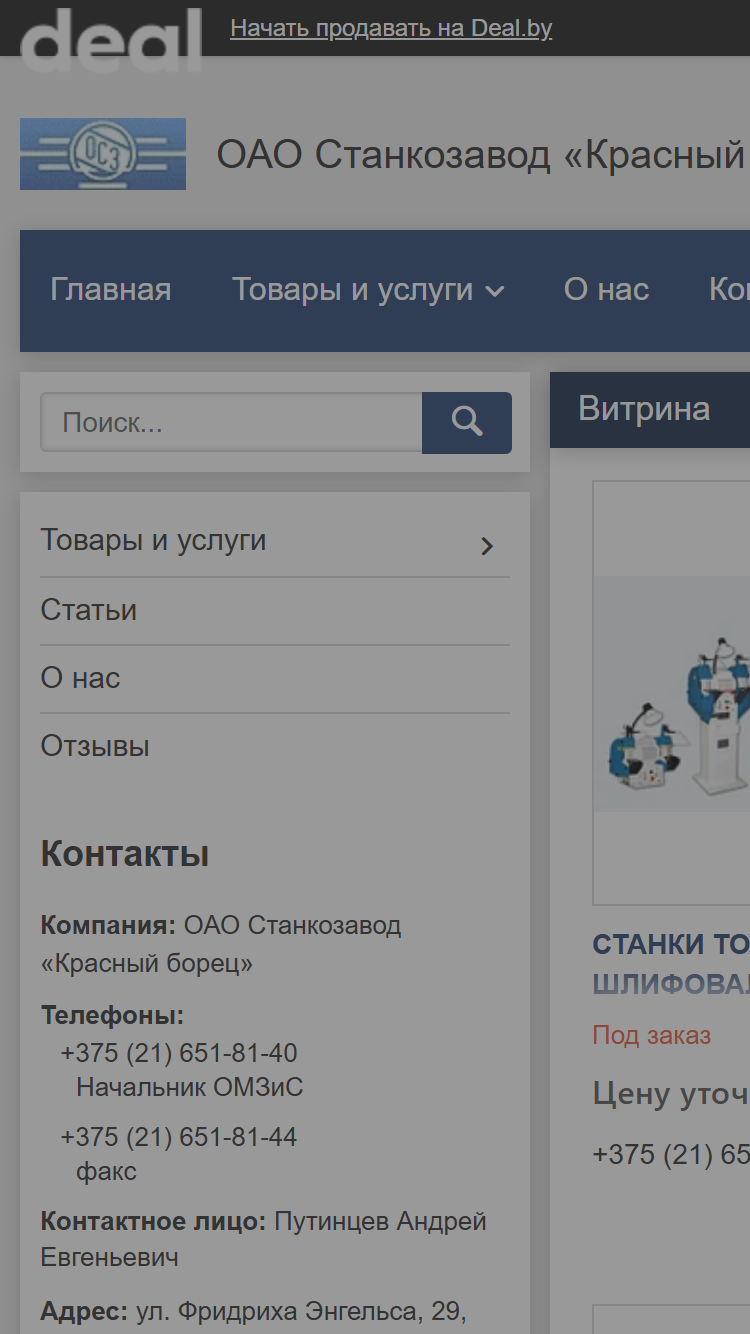Click the company OCЗ logo image
Screen dimensions: 750x1334
(103, 154)
